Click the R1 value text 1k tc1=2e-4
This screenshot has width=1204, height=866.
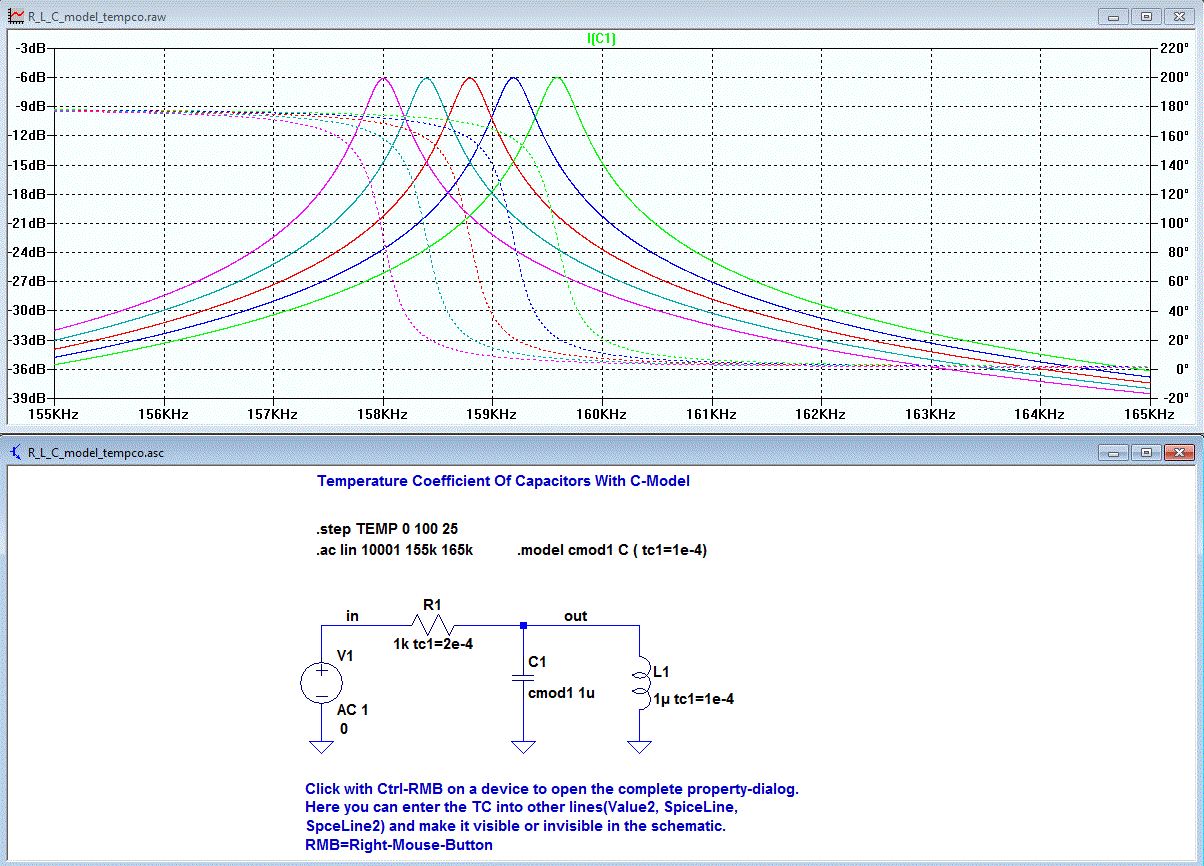[x=433, y=644]
